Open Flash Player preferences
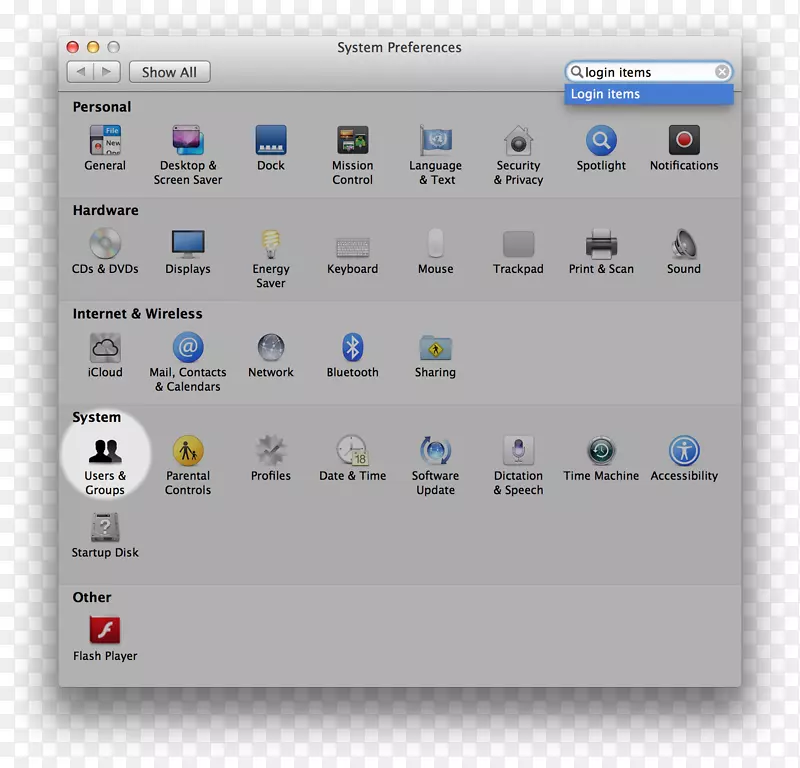This screenshot has height=768, width=800. click(104, 632)
